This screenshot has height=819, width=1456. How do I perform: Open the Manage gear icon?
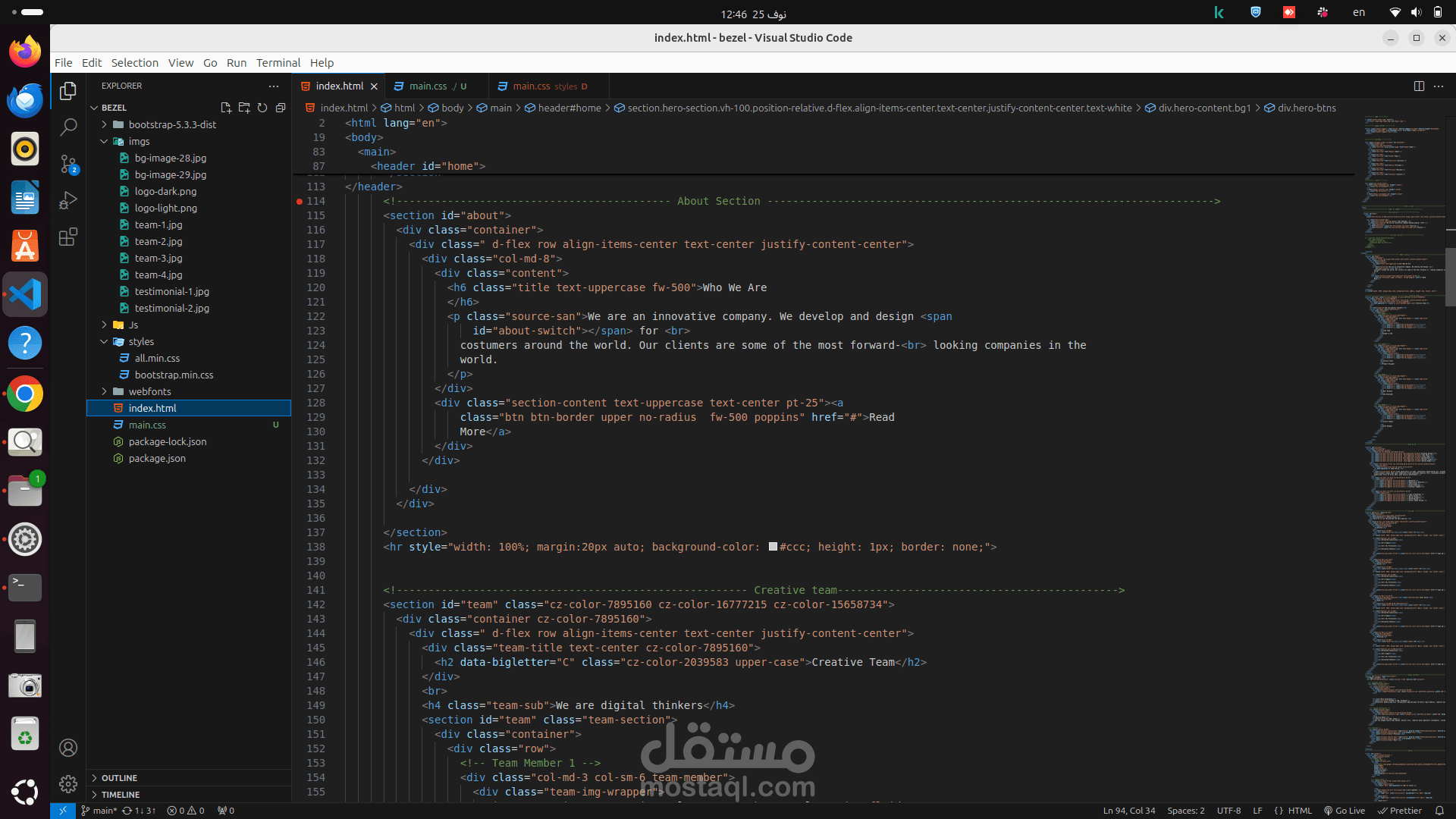(x=68, y=783)
